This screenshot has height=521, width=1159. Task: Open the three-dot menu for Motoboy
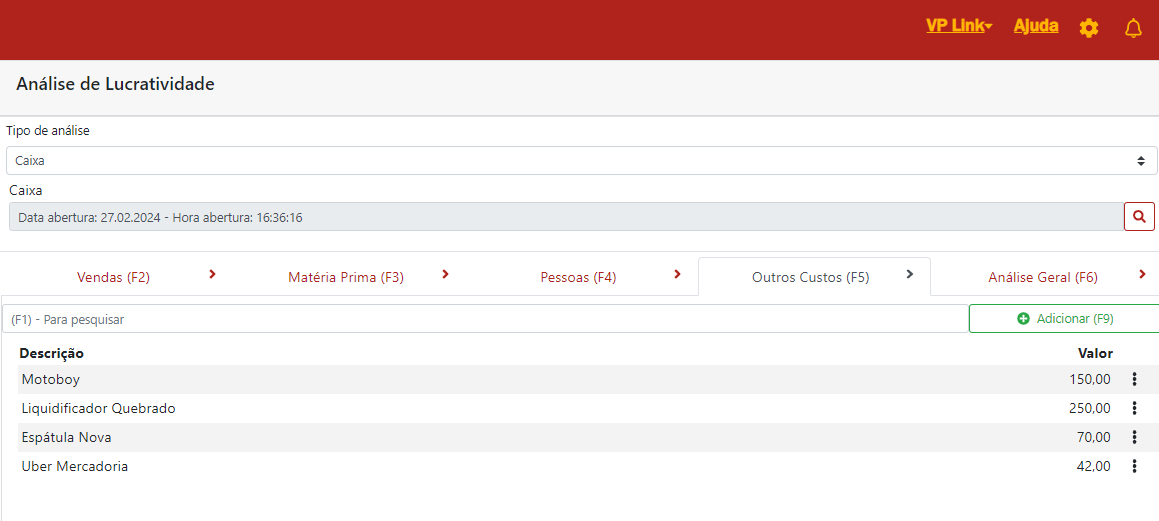coord(1134,379)
